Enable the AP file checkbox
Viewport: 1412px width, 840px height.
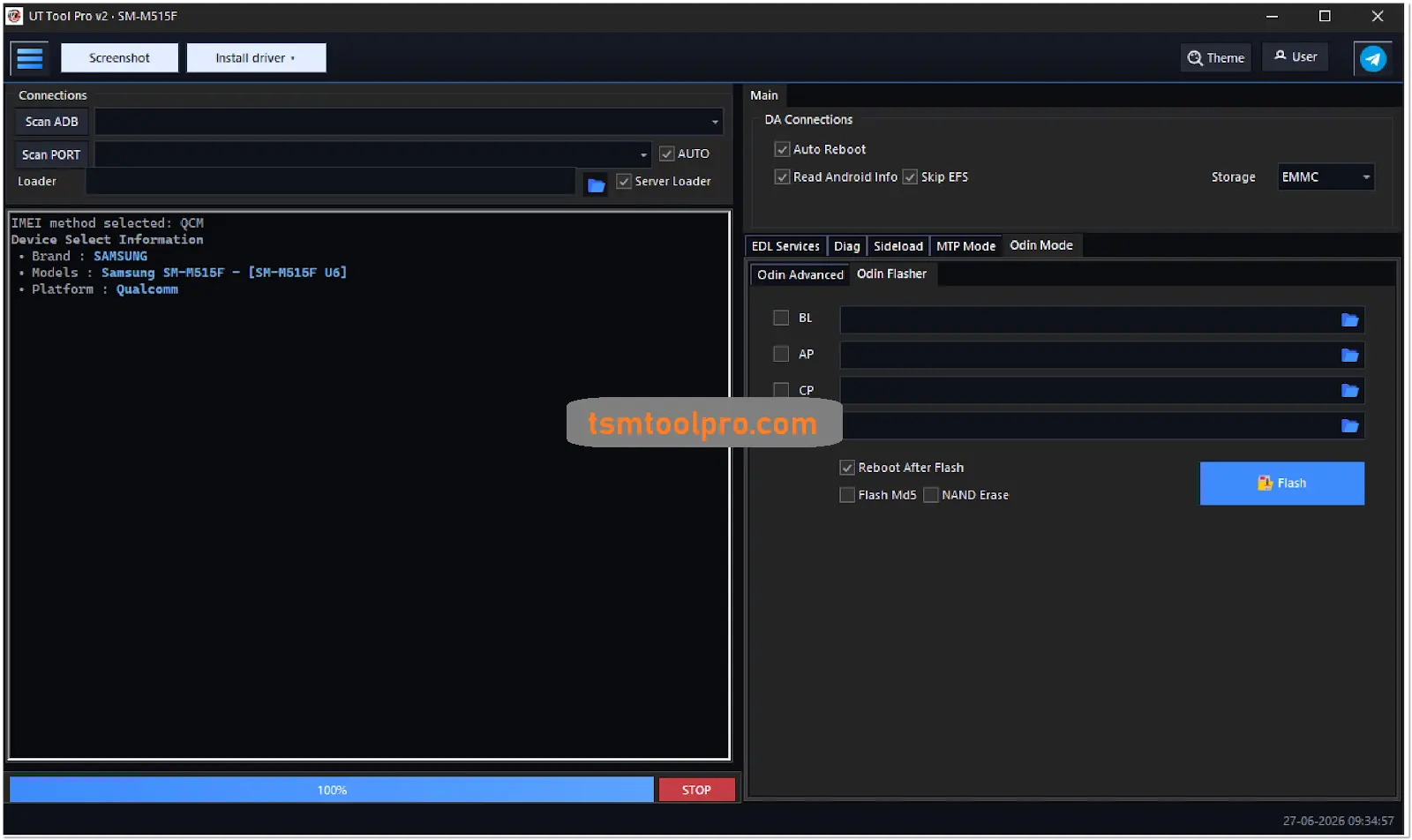781,354
